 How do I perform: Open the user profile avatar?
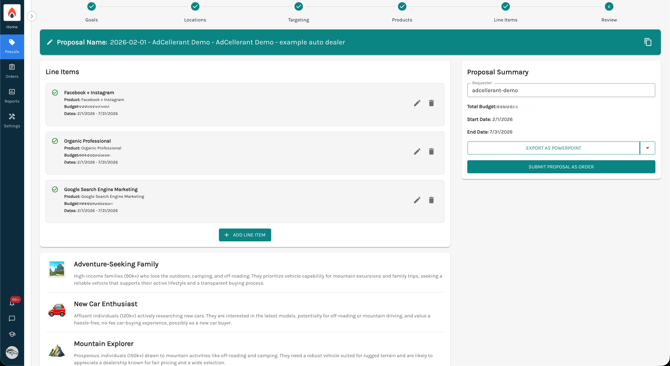[12, 352]
